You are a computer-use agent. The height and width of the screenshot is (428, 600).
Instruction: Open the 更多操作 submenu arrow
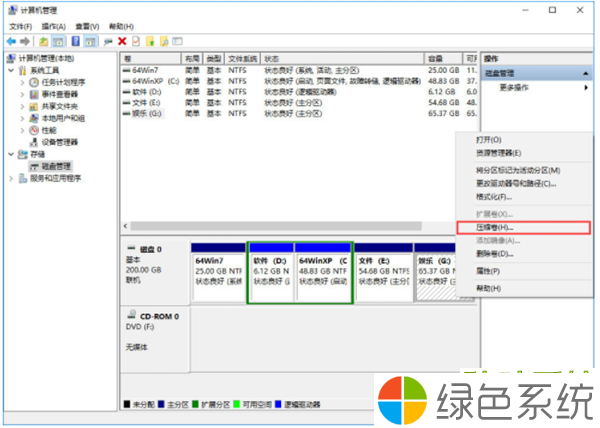pyautogui.click(x=586, y=88)
